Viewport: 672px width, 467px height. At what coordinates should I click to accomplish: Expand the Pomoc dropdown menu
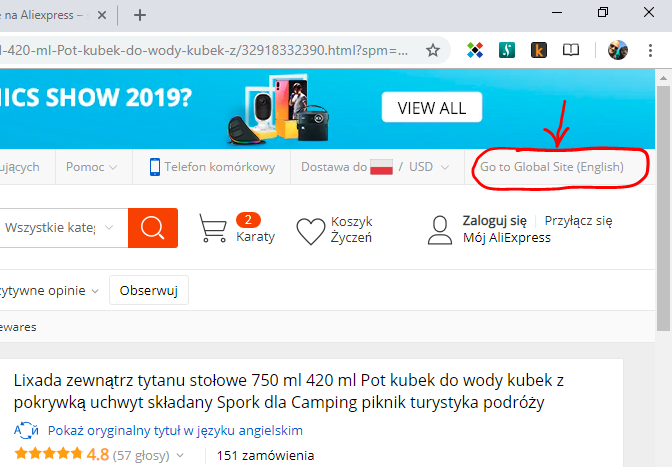[x=91, y=167]
